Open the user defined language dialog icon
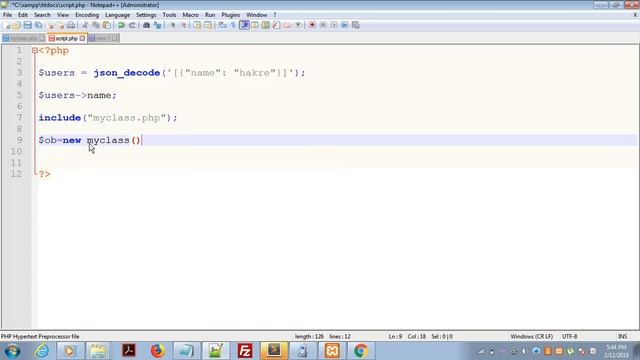Viewport: 640px width, 360px height. pyautogui.click(x=255, y=25)
